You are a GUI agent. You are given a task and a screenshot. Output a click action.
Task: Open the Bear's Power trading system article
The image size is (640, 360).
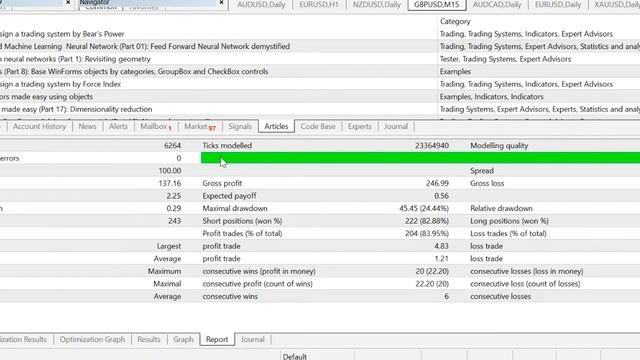pyautogui.click(x=62, y=34)
